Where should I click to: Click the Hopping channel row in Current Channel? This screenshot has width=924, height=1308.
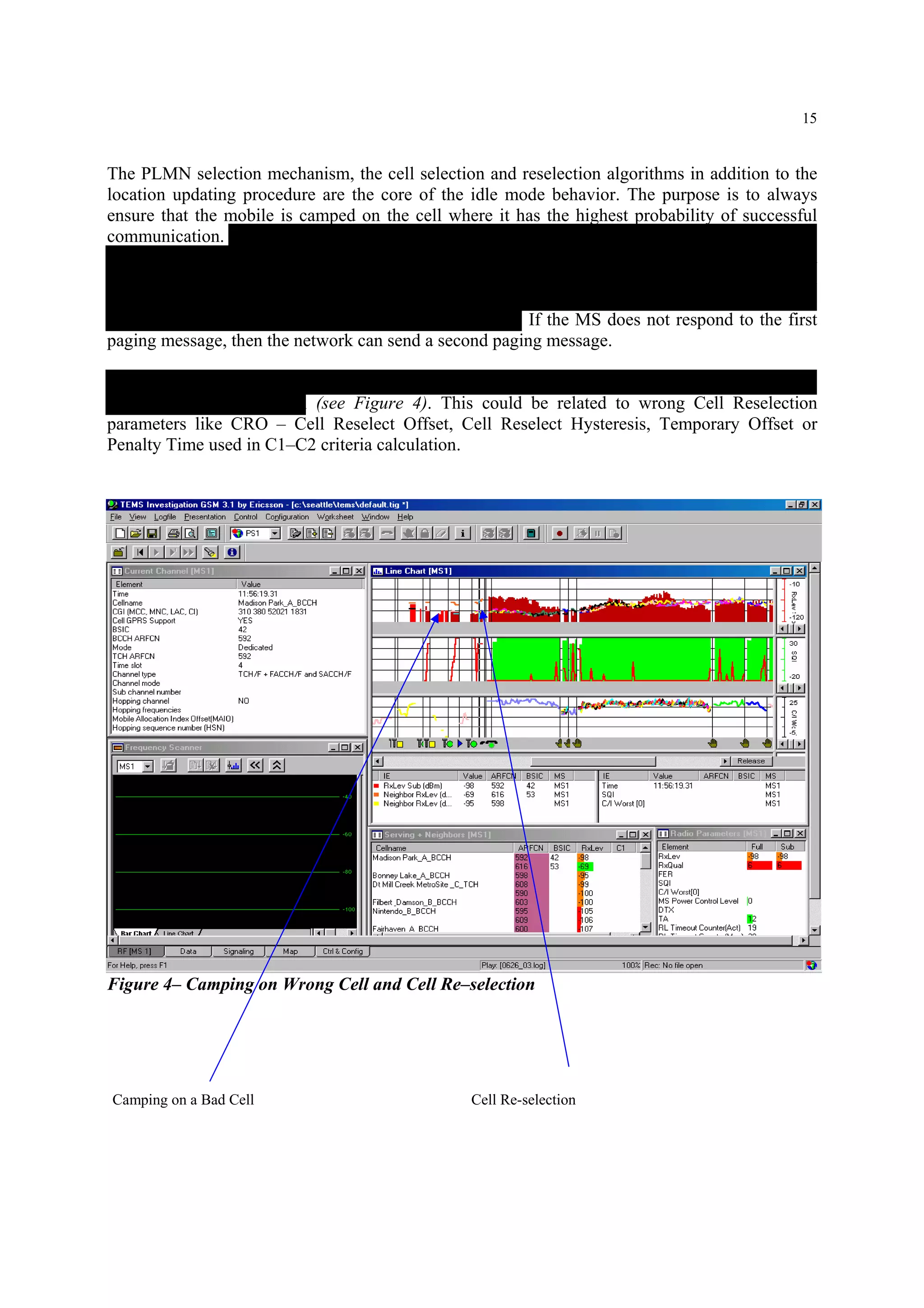tap(237, 700)
